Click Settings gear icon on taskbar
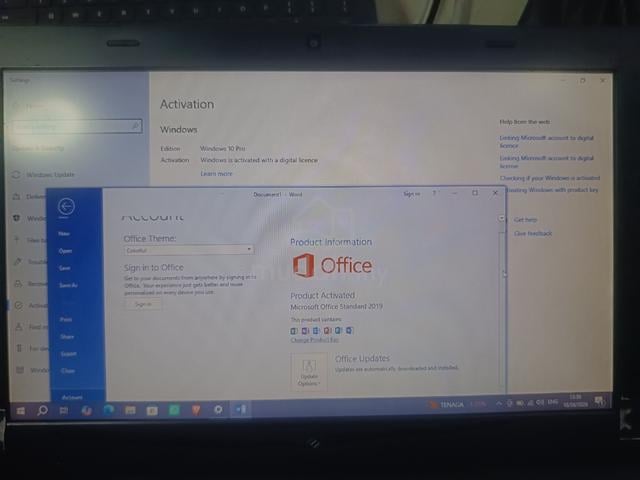 click(218, 409)
